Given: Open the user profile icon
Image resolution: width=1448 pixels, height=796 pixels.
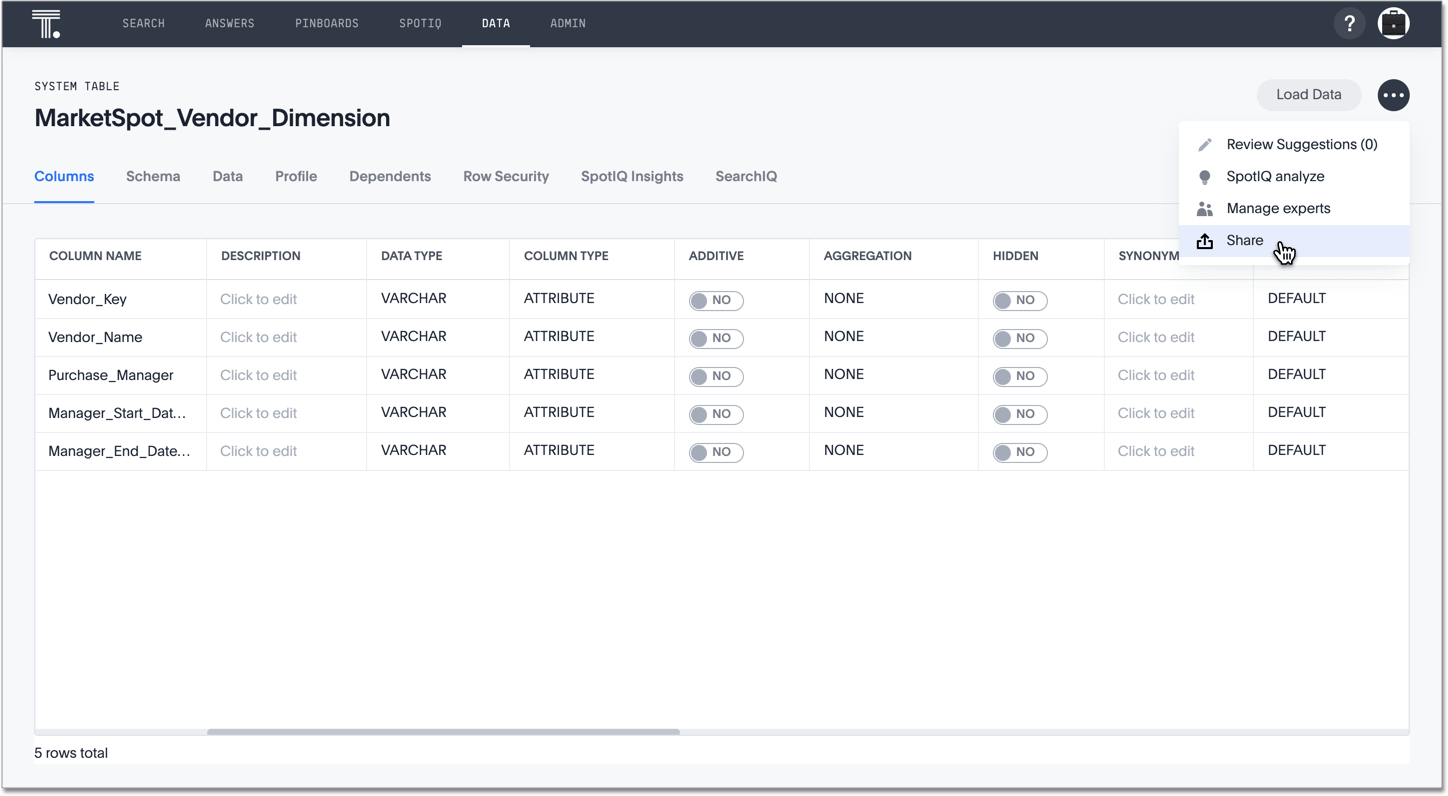Looking at the screenshot, I should click(x=1393, y=23).
